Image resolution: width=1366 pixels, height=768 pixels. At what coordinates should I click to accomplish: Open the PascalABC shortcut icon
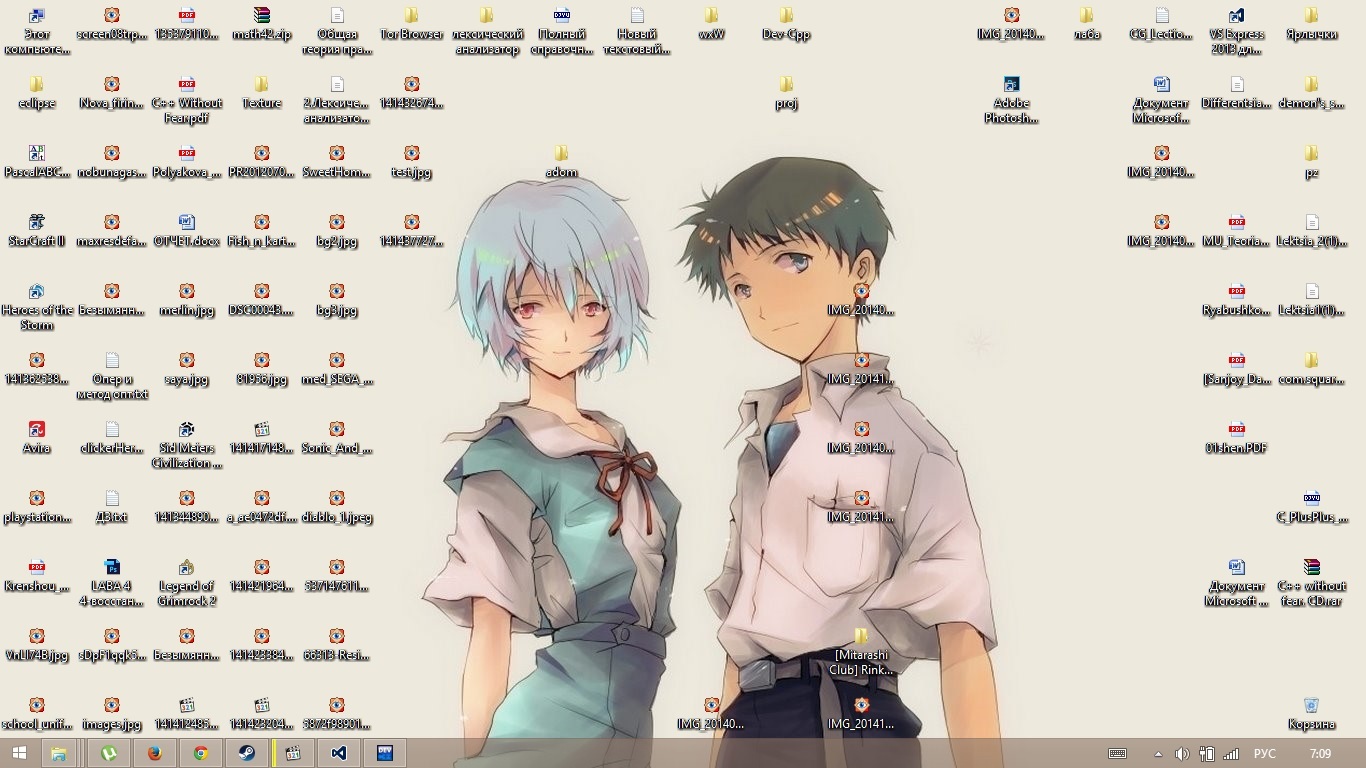coord(37,162)
